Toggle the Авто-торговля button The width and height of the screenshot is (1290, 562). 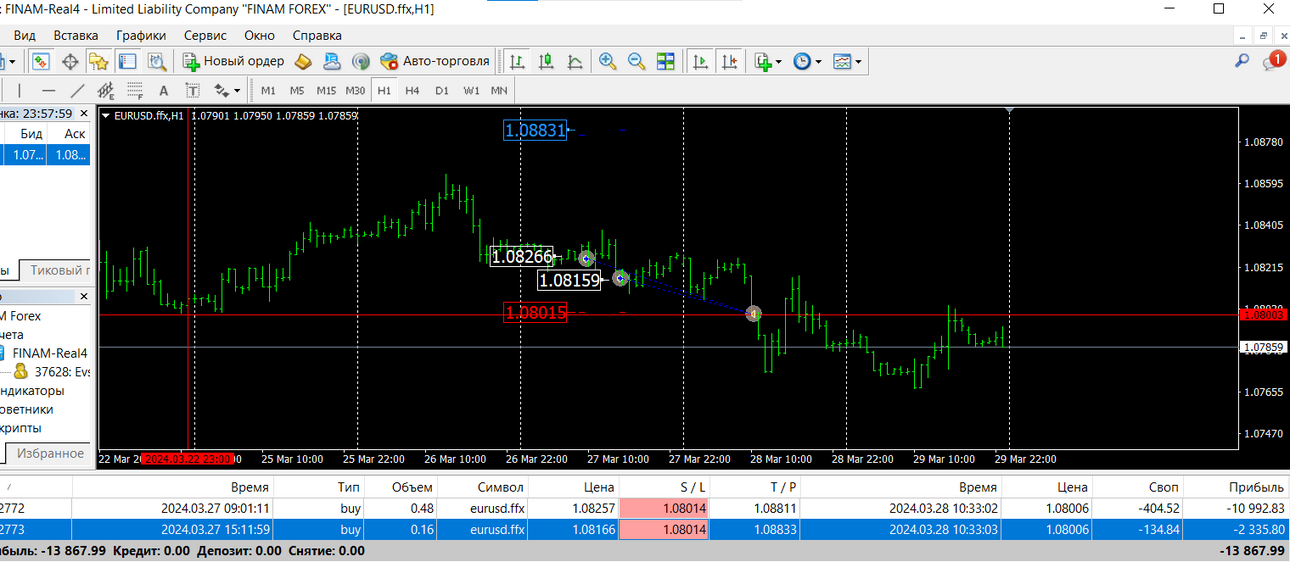(x=435, y=61)
